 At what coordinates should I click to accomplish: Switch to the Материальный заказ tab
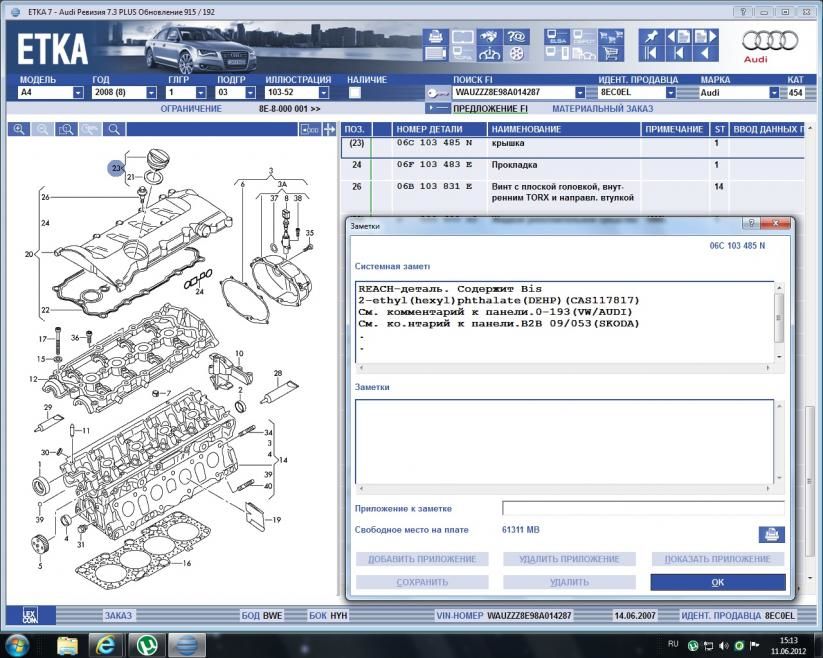tap(602, 108)
